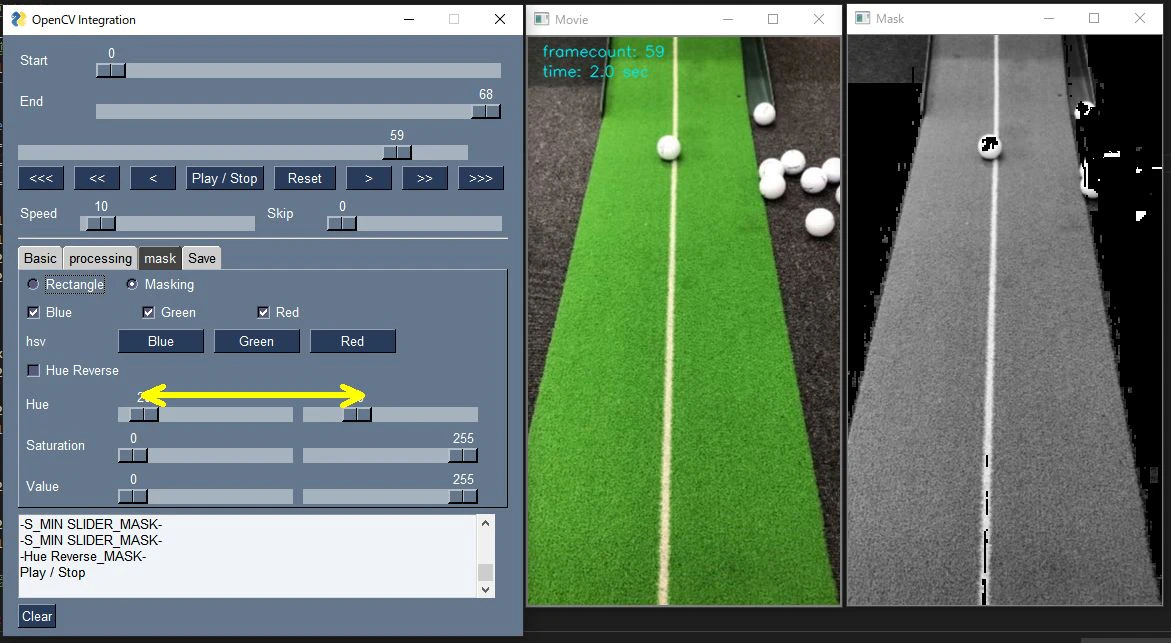Step back using the << button
This screenshot has height=643, width=1171.
tap(97, 178)
